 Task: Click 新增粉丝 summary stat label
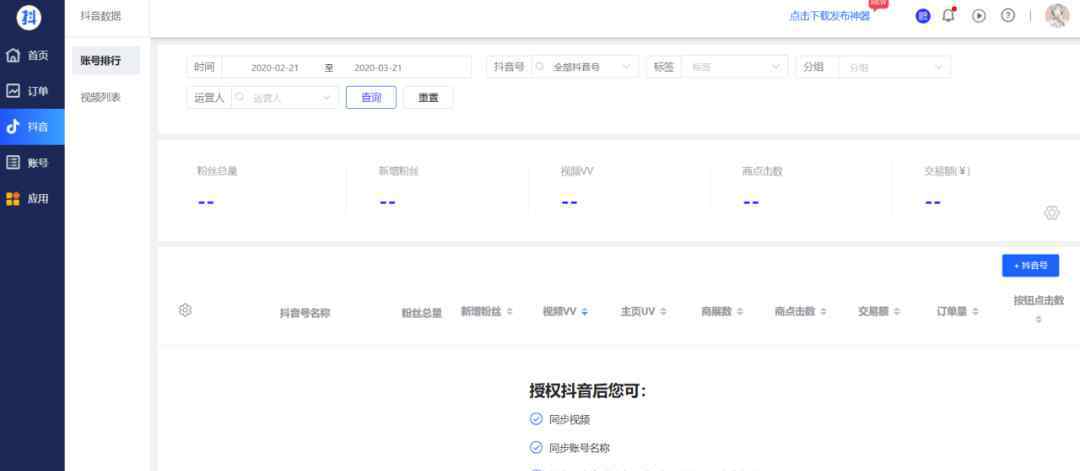pos(398,171)
